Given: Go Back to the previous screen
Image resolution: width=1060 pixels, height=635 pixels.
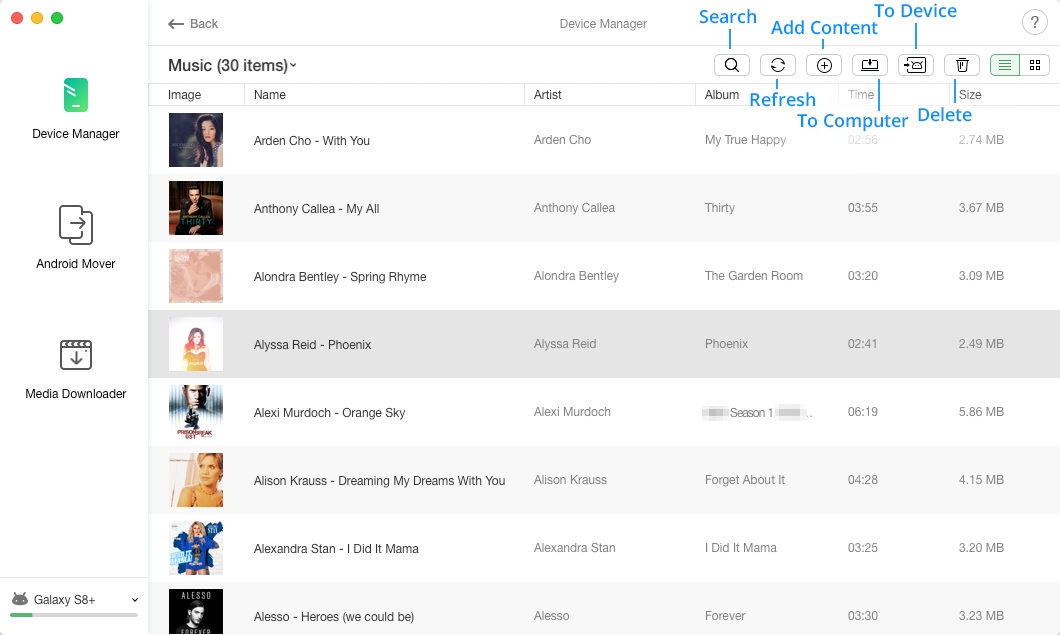Looking at the screenshot, I should pos(193,24).
